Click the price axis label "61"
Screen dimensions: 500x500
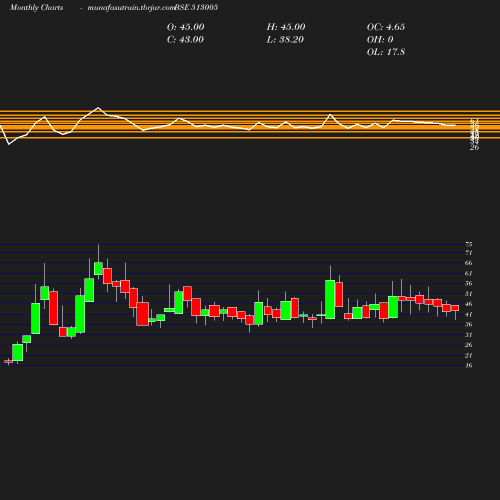tap(469, 274)
